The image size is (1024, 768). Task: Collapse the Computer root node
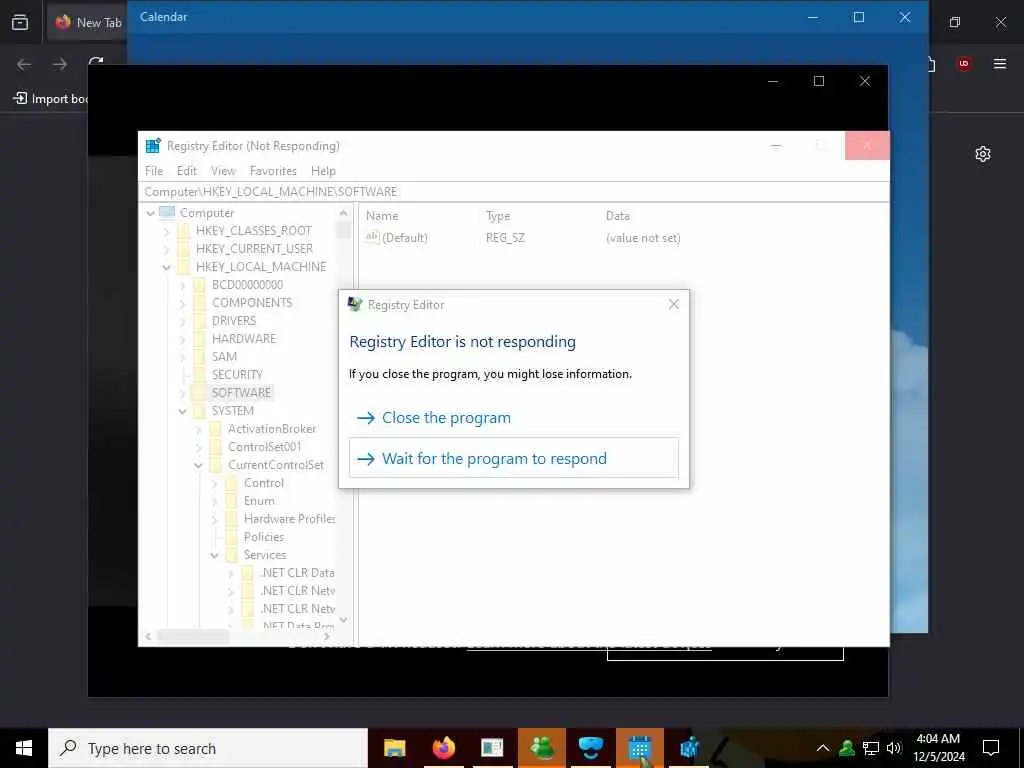(151, 213)
